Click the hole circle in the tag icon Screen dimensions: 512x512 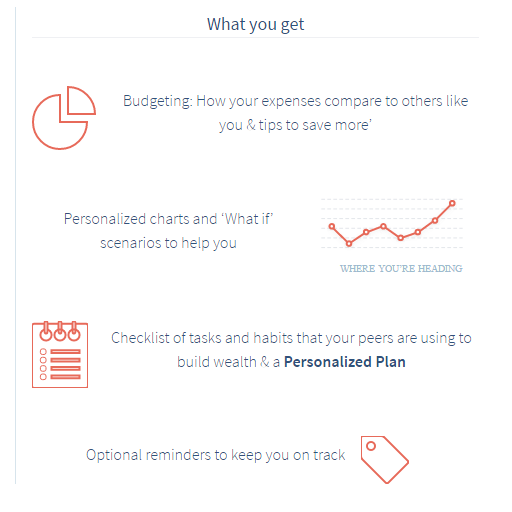point(371,446)
